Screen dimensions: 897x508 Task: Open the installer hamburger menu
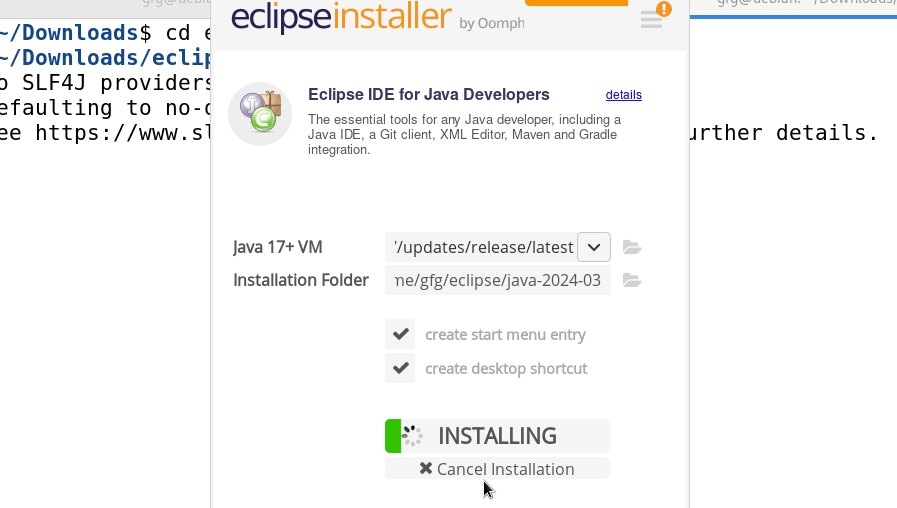(651, 20)
